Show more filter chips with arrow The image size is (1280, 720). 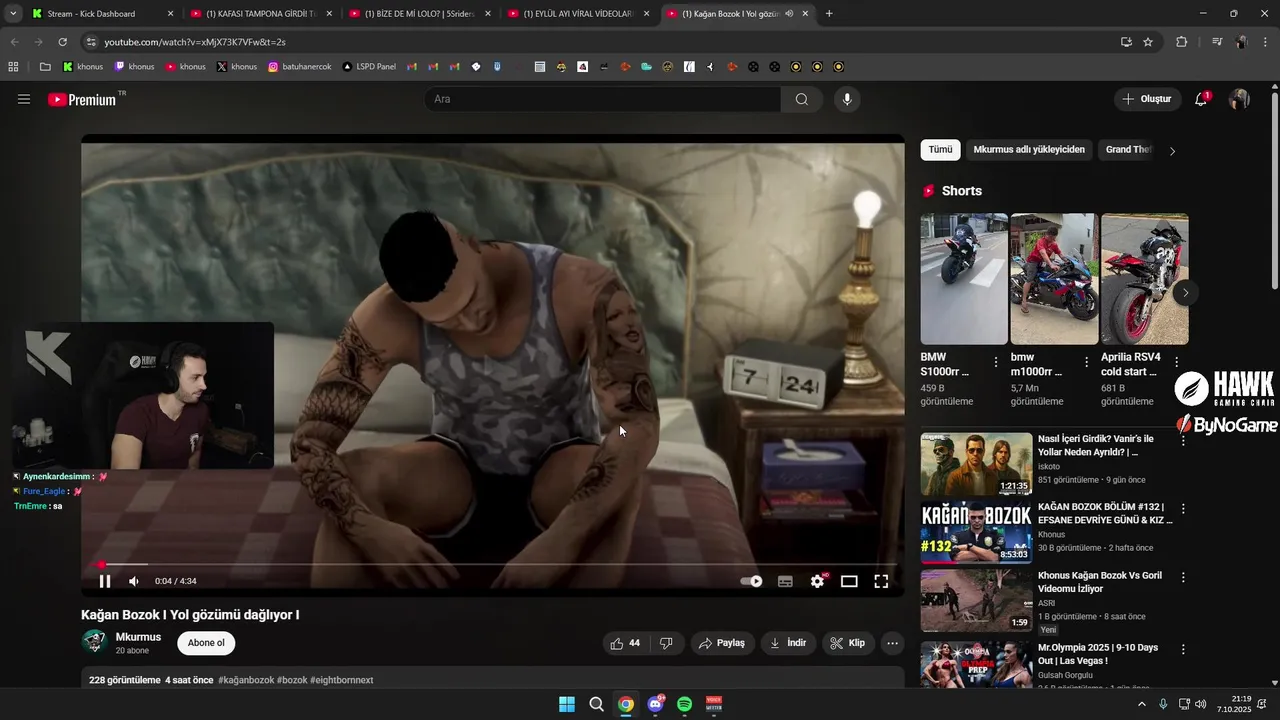[x=1172, y=151]
